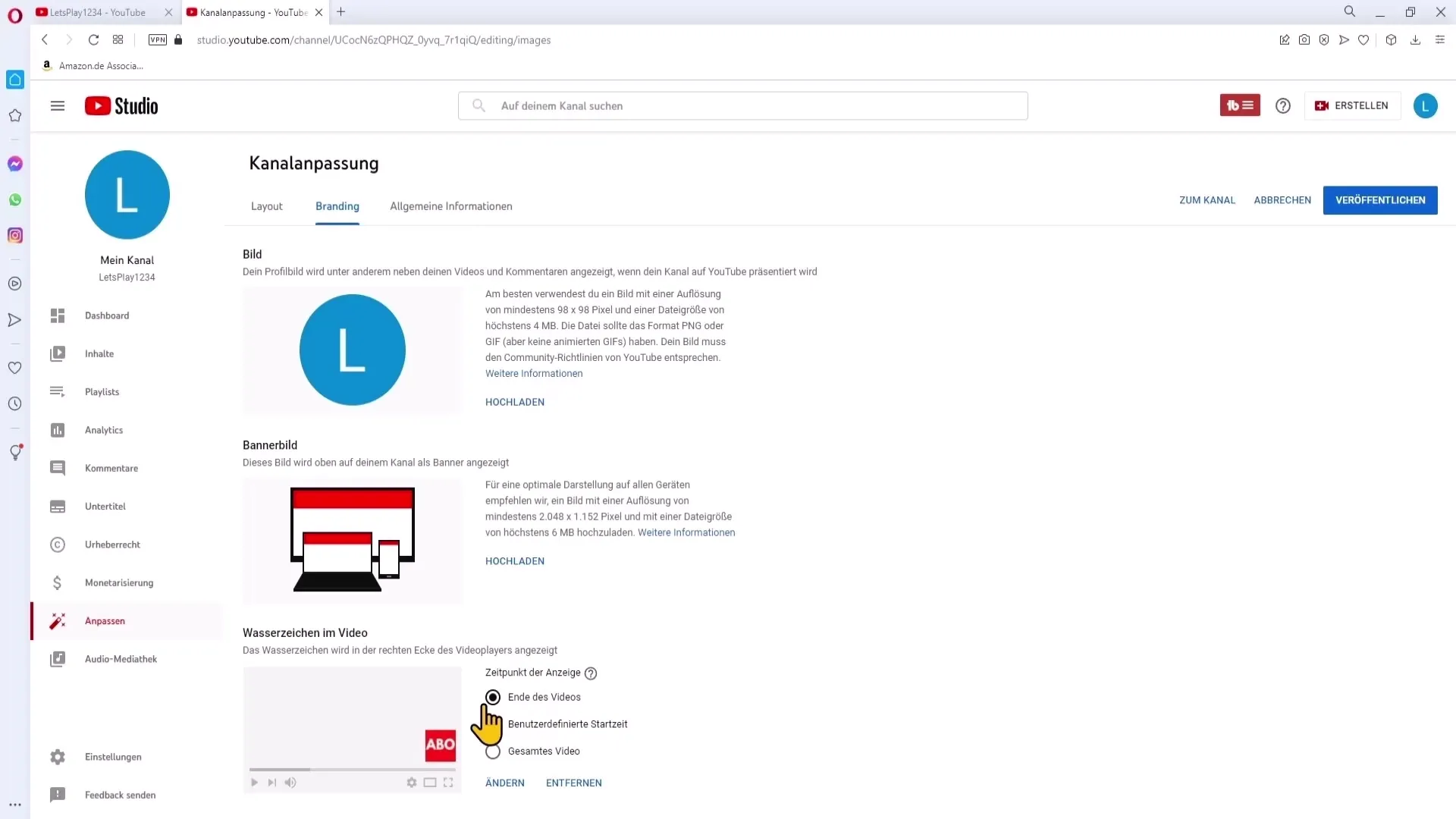Open Inhalte section icon

tap(57, 354)
